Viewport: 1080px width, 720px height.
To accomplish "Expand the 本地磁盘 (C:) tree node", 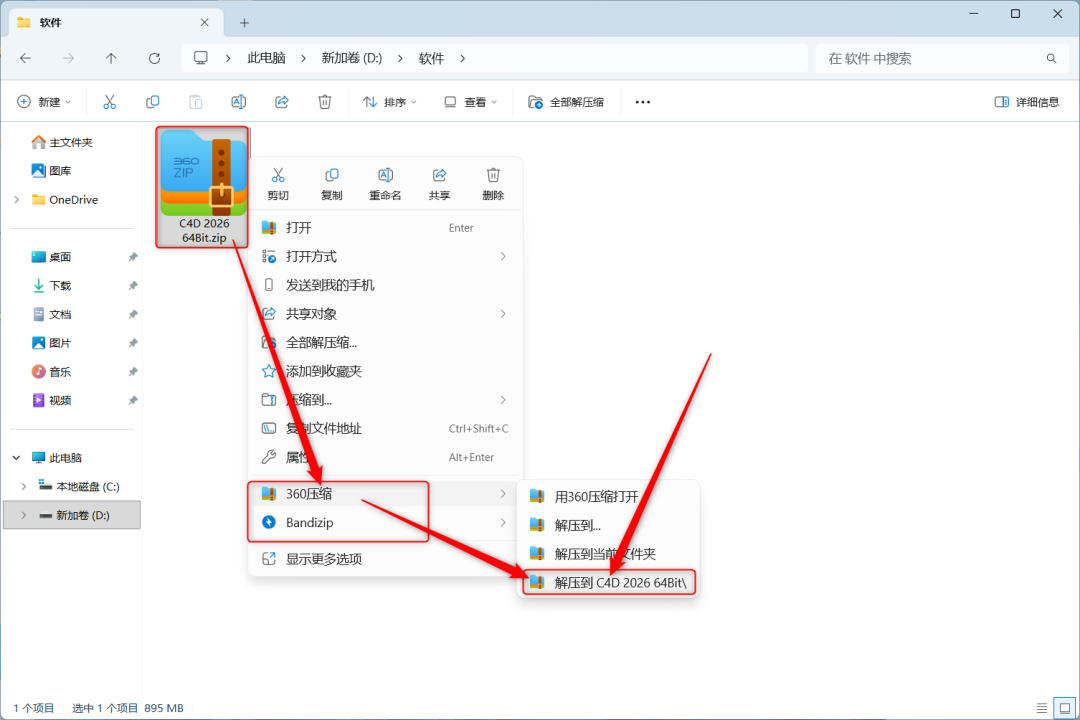I will coord(24,486).
